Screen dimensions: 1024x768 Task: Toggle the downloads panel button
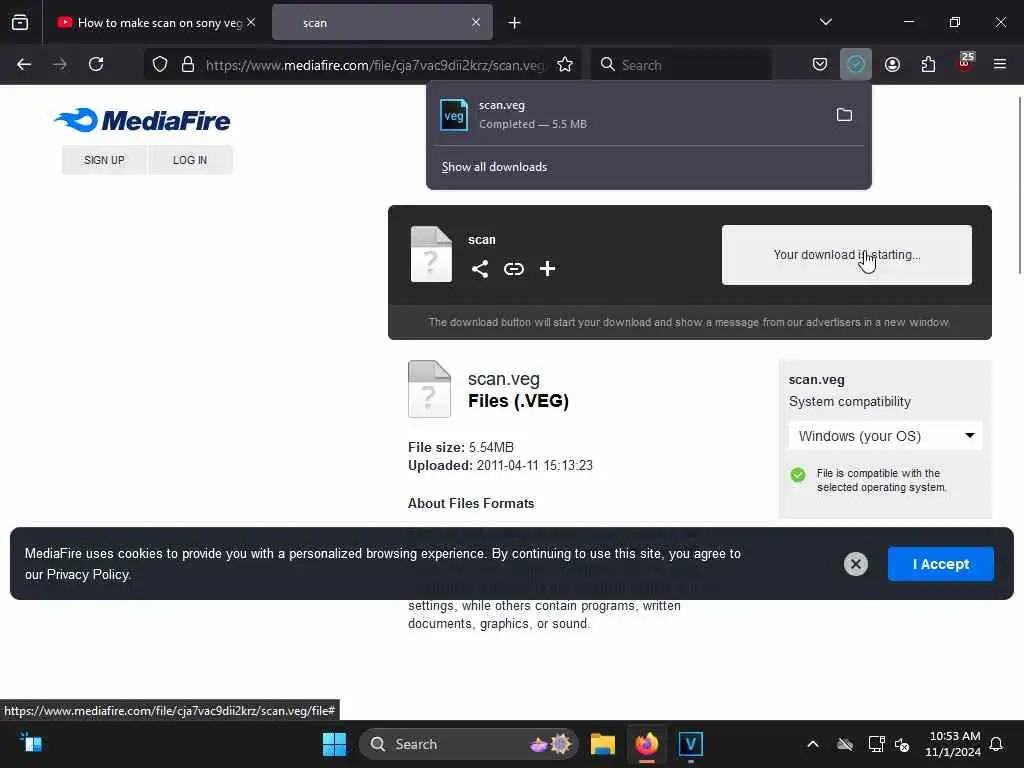856,64
